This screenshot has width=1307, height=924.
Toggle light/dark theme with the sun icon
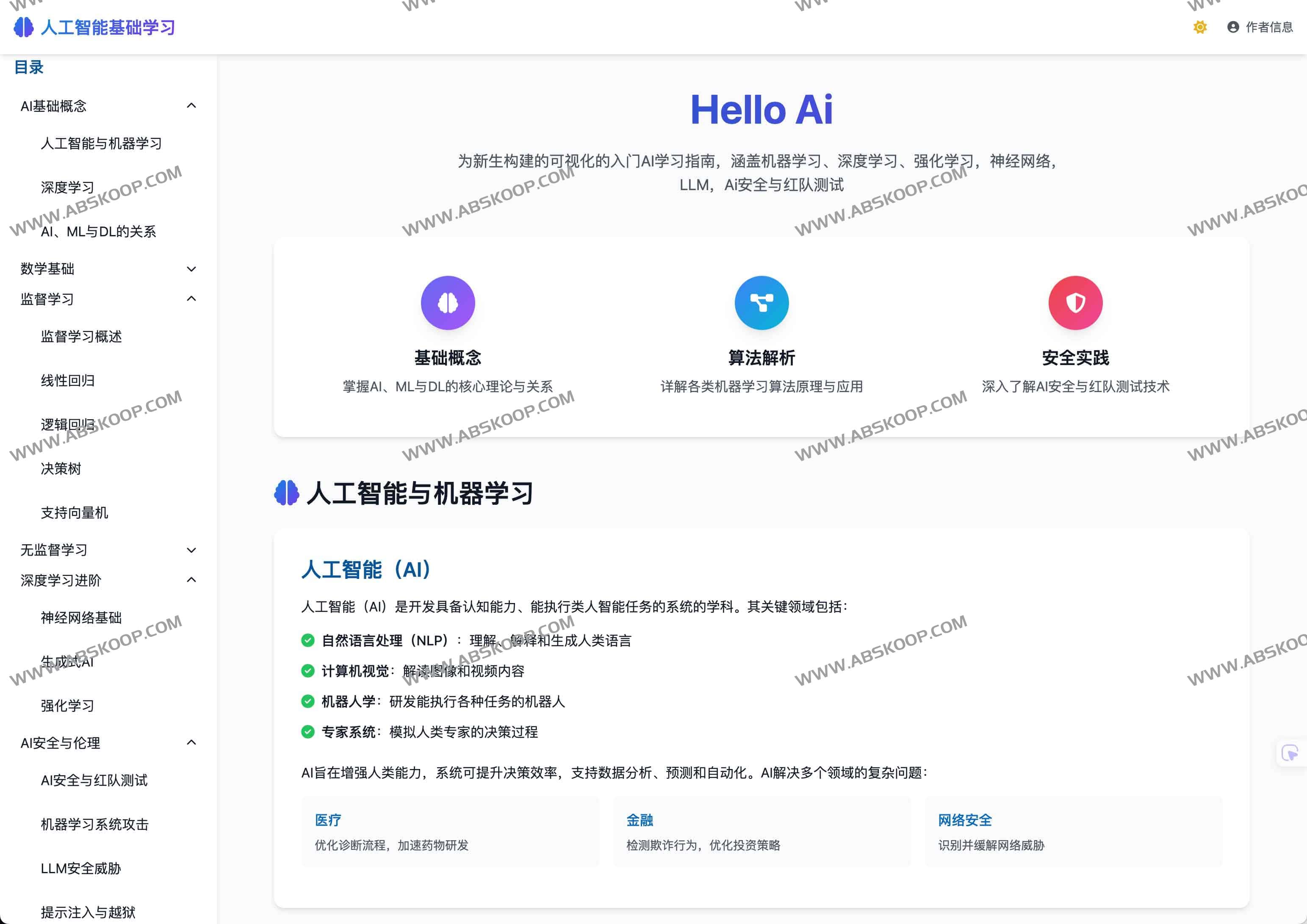coord(1200,27)
